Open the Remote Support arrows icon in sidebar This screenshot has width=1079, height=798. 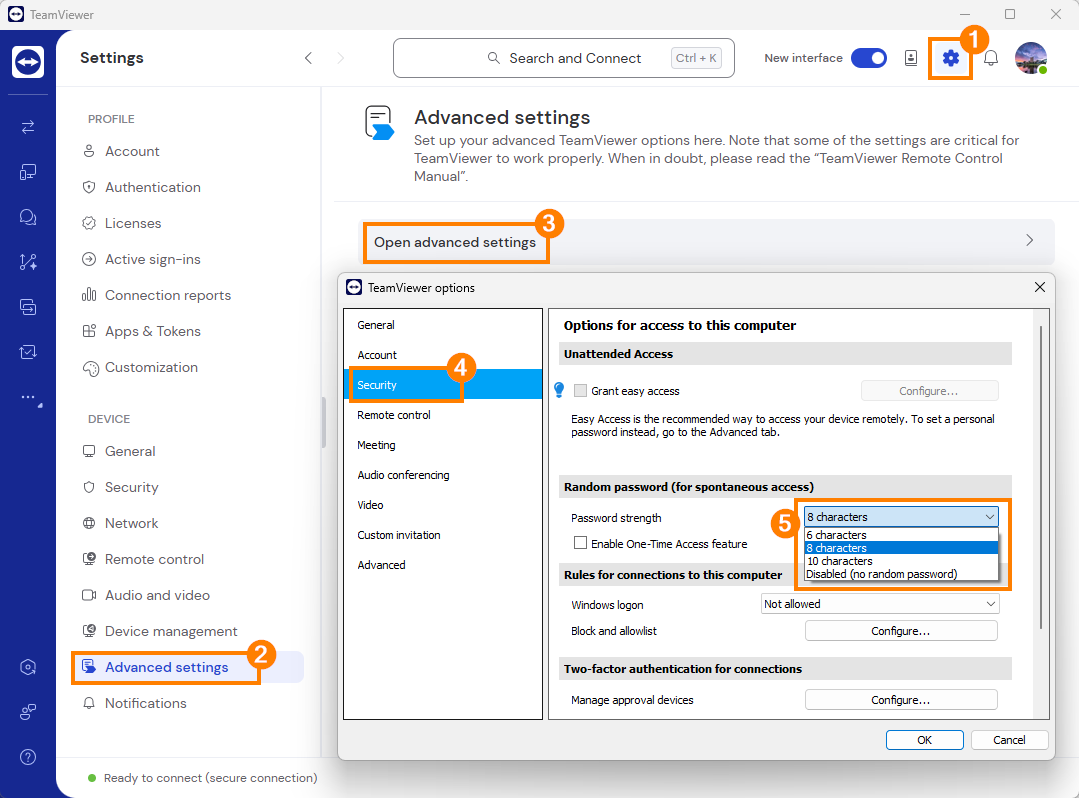[x=28, y=127]
